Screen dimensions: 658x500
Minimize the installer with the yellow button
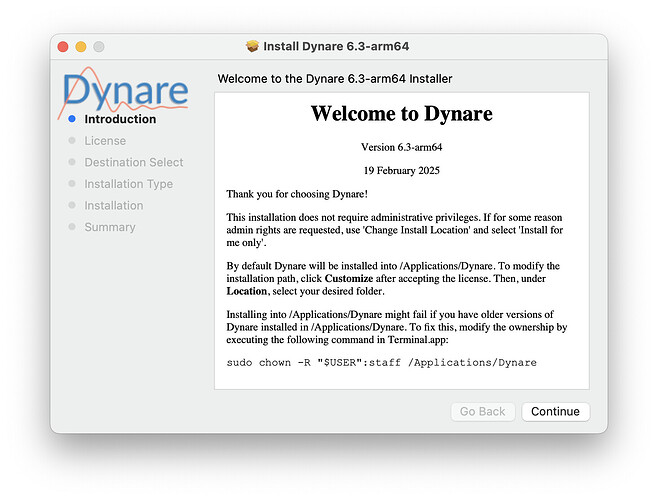[x=81, y=47]
